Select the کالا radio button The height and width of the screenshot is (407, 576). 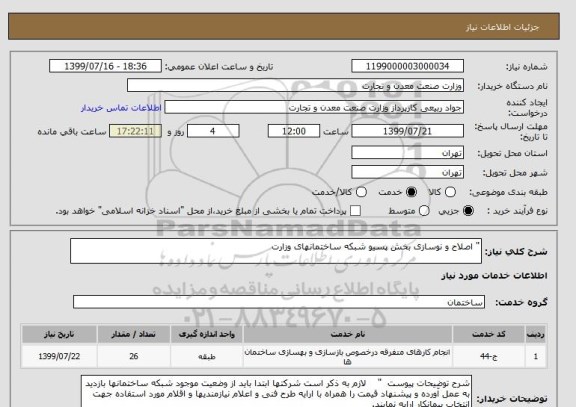point(450,192)
